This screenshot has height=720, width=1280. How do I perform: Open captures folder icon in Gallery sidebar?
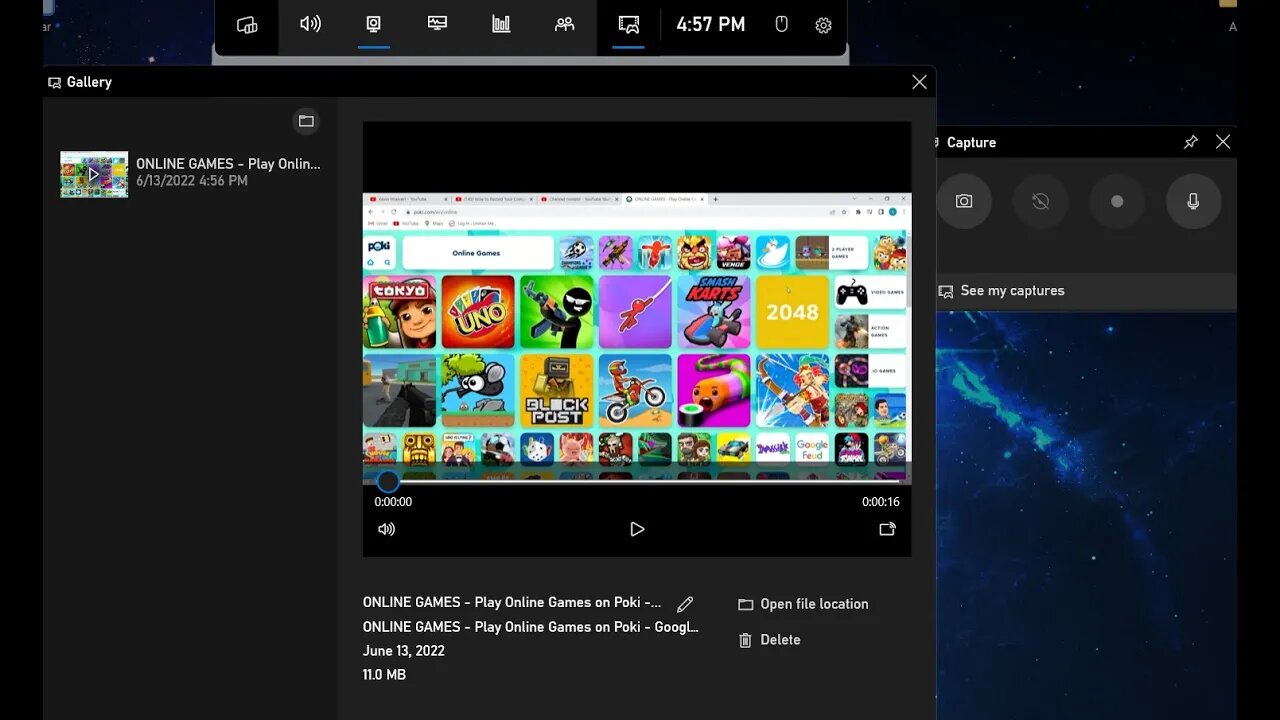[306, 121]
